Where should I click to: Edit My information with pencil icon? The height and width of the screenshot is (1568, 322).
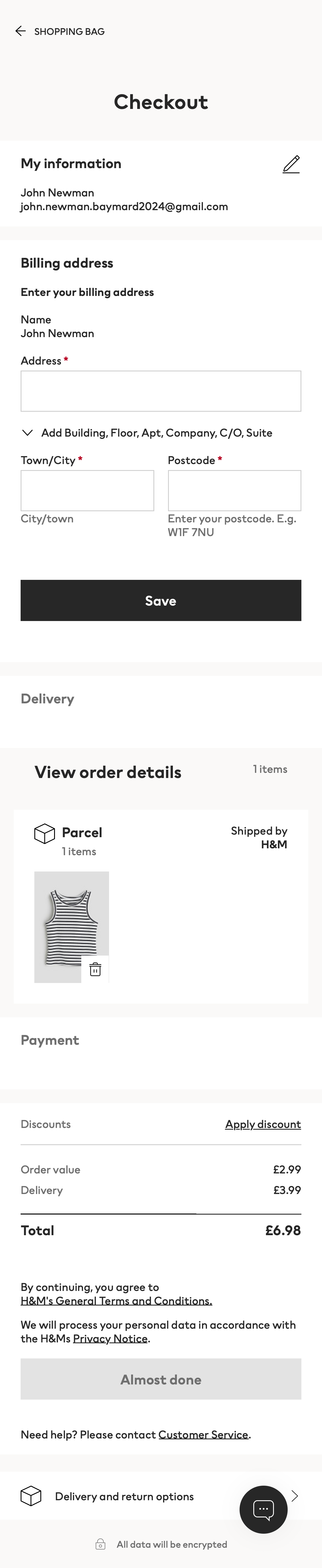coord(291,164)
